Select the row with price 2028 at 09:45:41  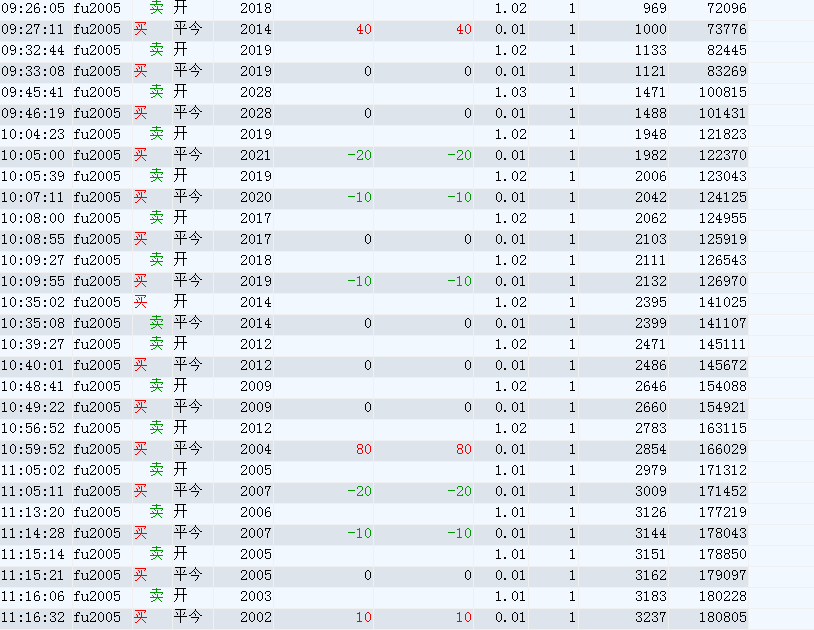(256, 92)
